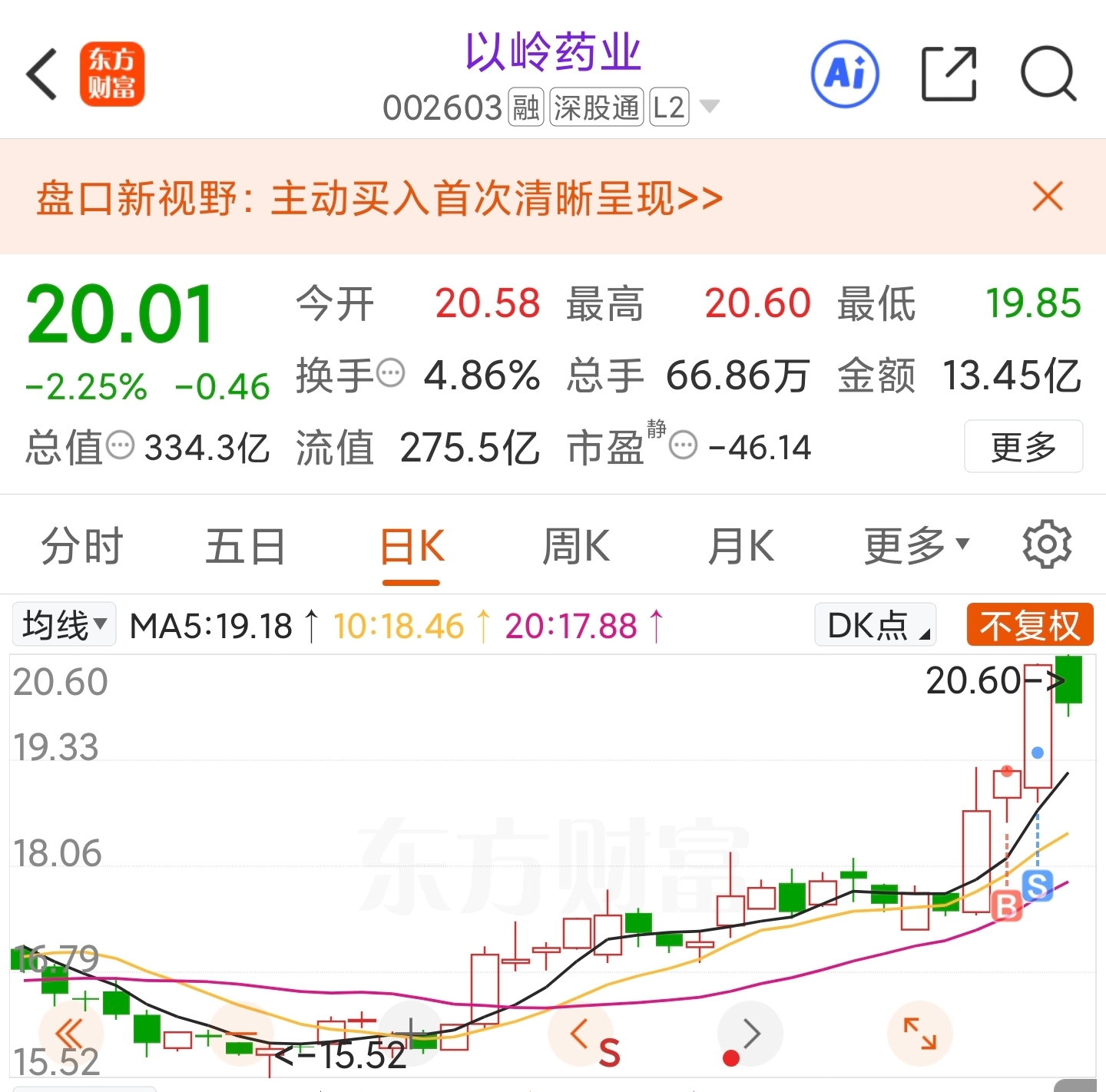Tap the 最高 20.60 value
The width and height of the screenshot is (1106, 1092).
(x=757, y=303)
